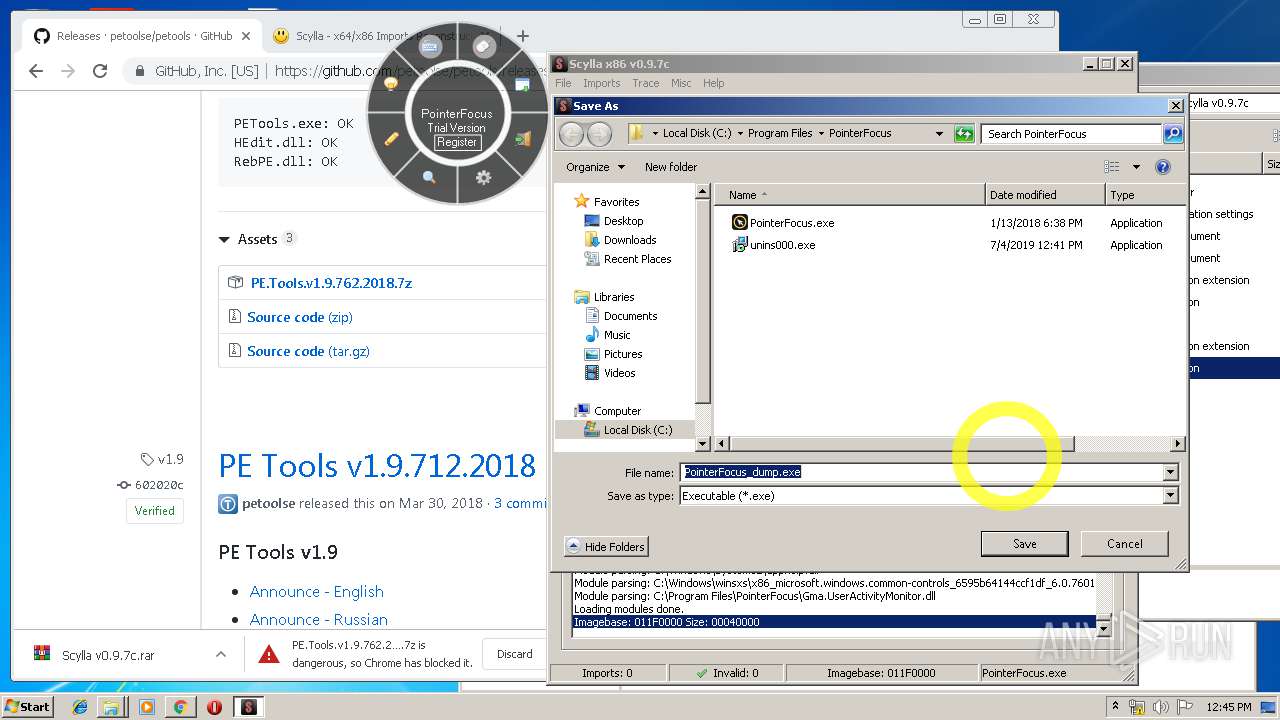This screenshot has width=1280, height=720.
Task: Open the Save as type dropdown
Action: pos(1170,496)
